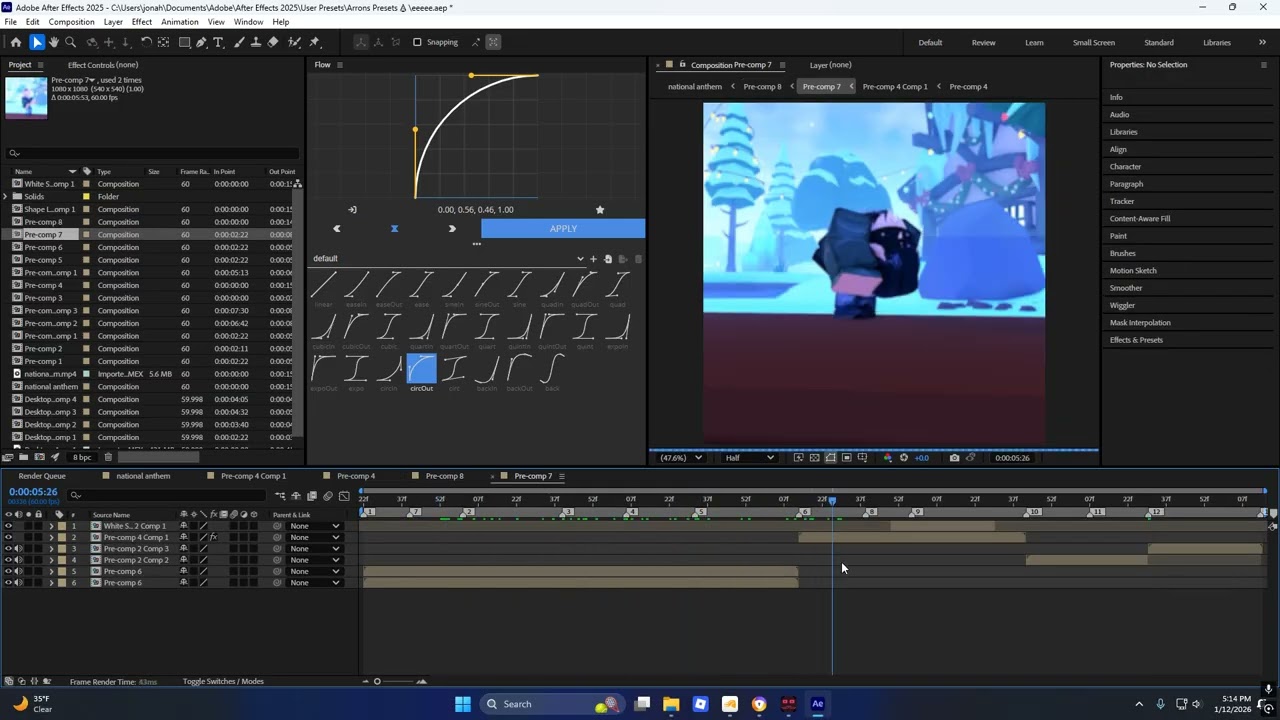This screenshot has width=1280, height=720.
Task: Open the Animation menu
Action: (x=180, y=22)
